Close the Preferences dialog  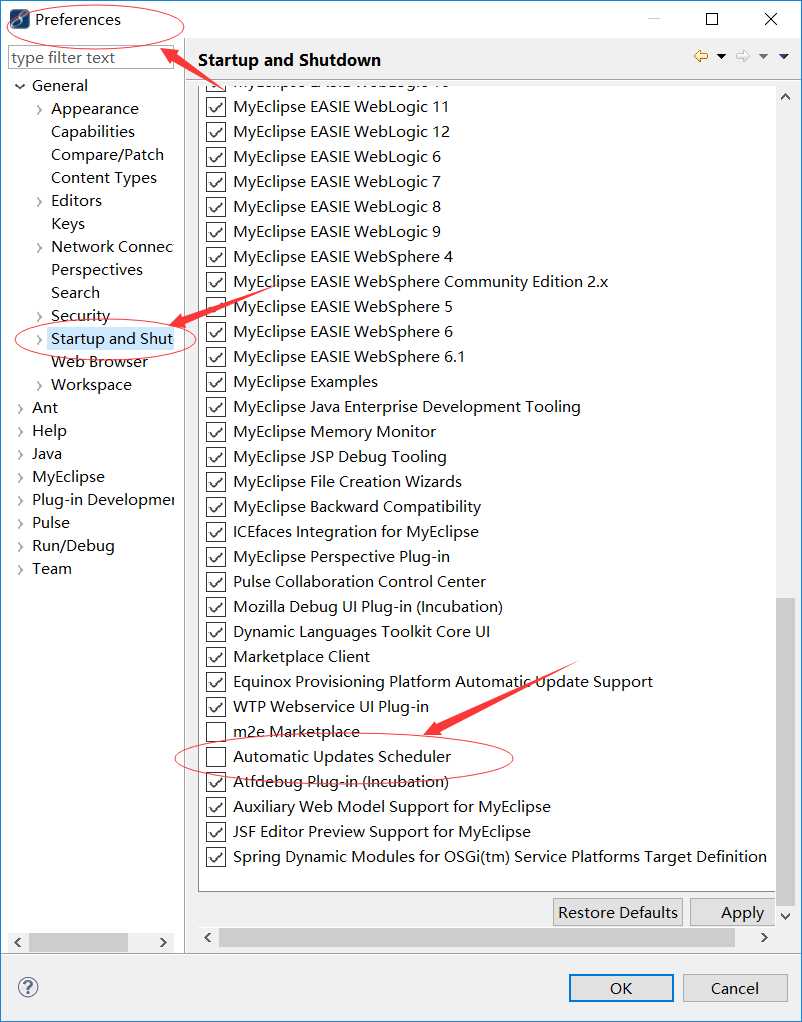(x=771, y=20)
